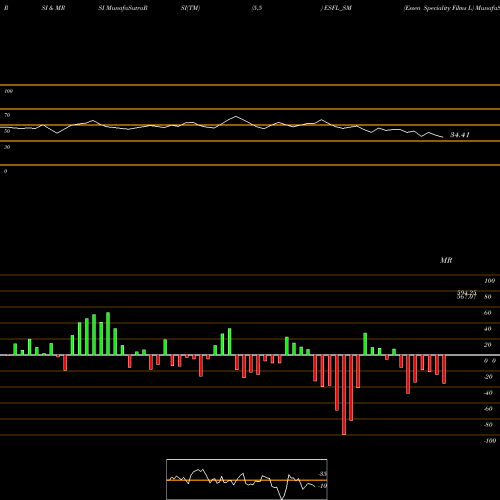This screenshot has width=500, height=500.
Task: Click the MR axis label 40
Action: click(x=488, y=329)
